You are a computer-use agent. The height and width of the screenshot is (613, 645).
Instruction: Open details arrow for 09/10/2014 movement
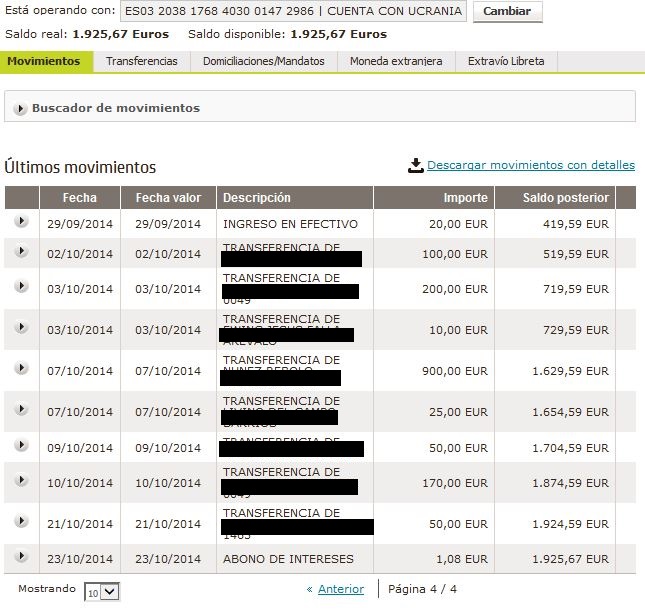(21, 447)
